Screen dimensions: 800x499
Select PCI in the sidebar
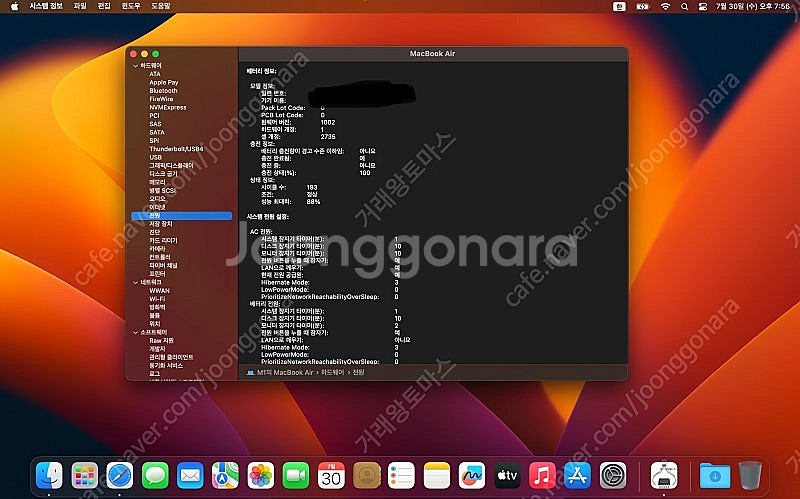tap(154, 116)
